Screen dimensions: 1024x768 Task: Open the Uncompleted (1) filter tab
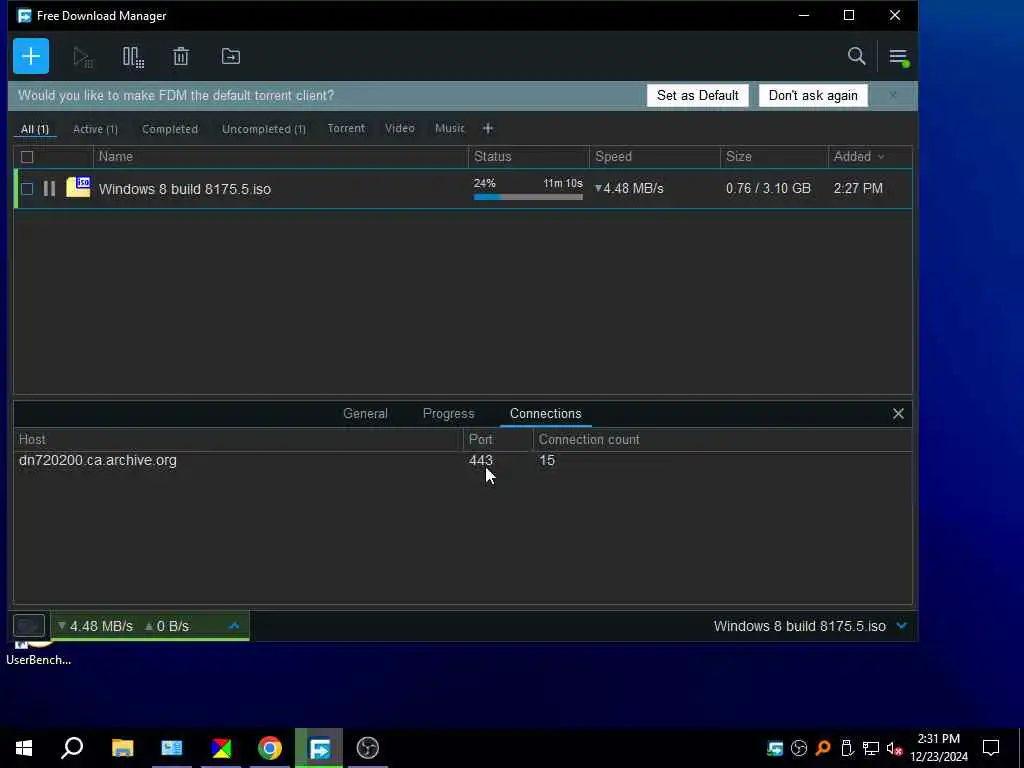click(x=264, y=129)
